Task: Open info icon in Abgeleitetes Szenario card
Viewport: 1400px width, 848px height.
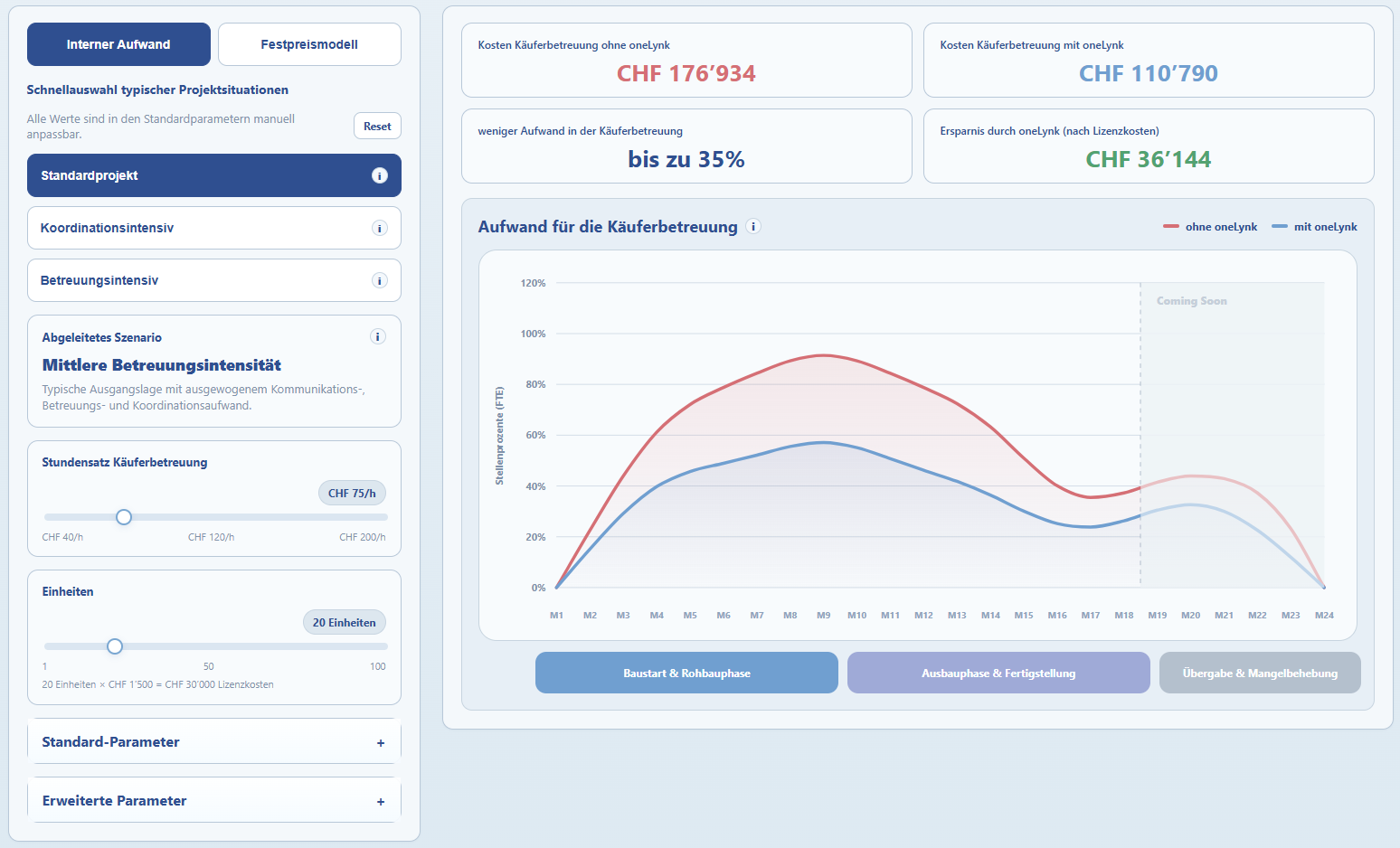Action: [378, 336]
